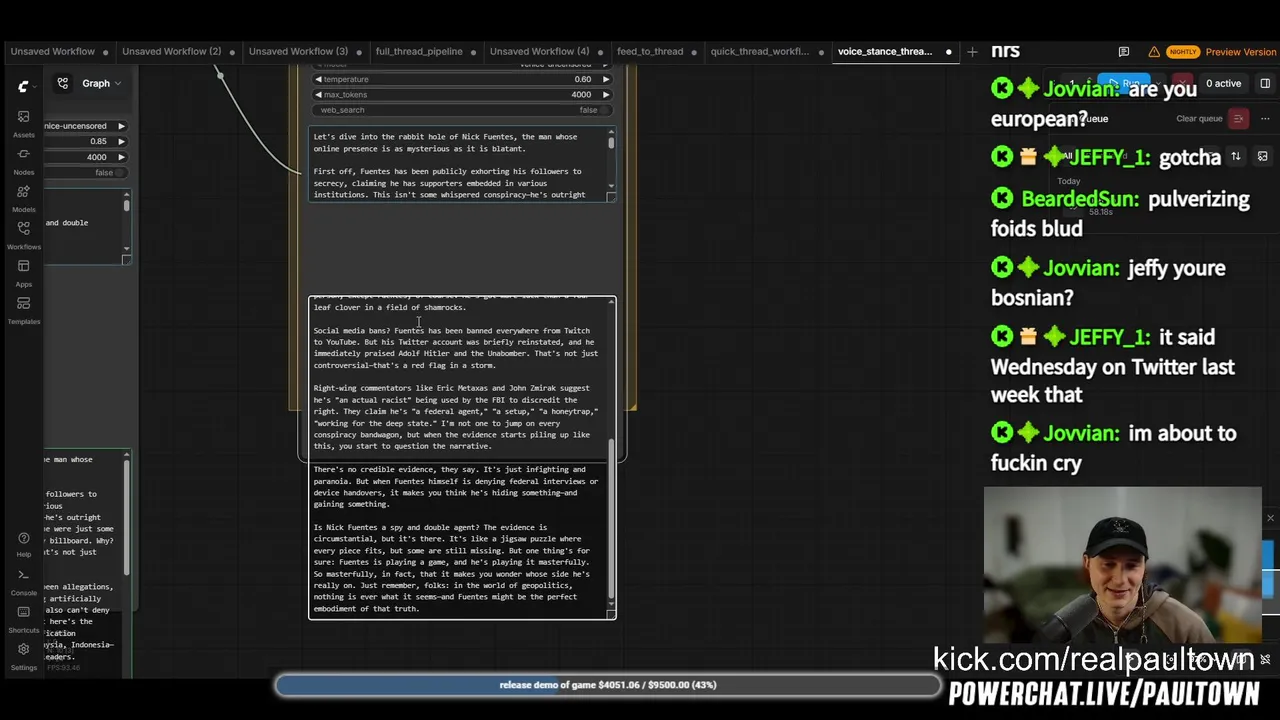Increase 4000 value in left node

pyautogui.click(x=121, y=157)
